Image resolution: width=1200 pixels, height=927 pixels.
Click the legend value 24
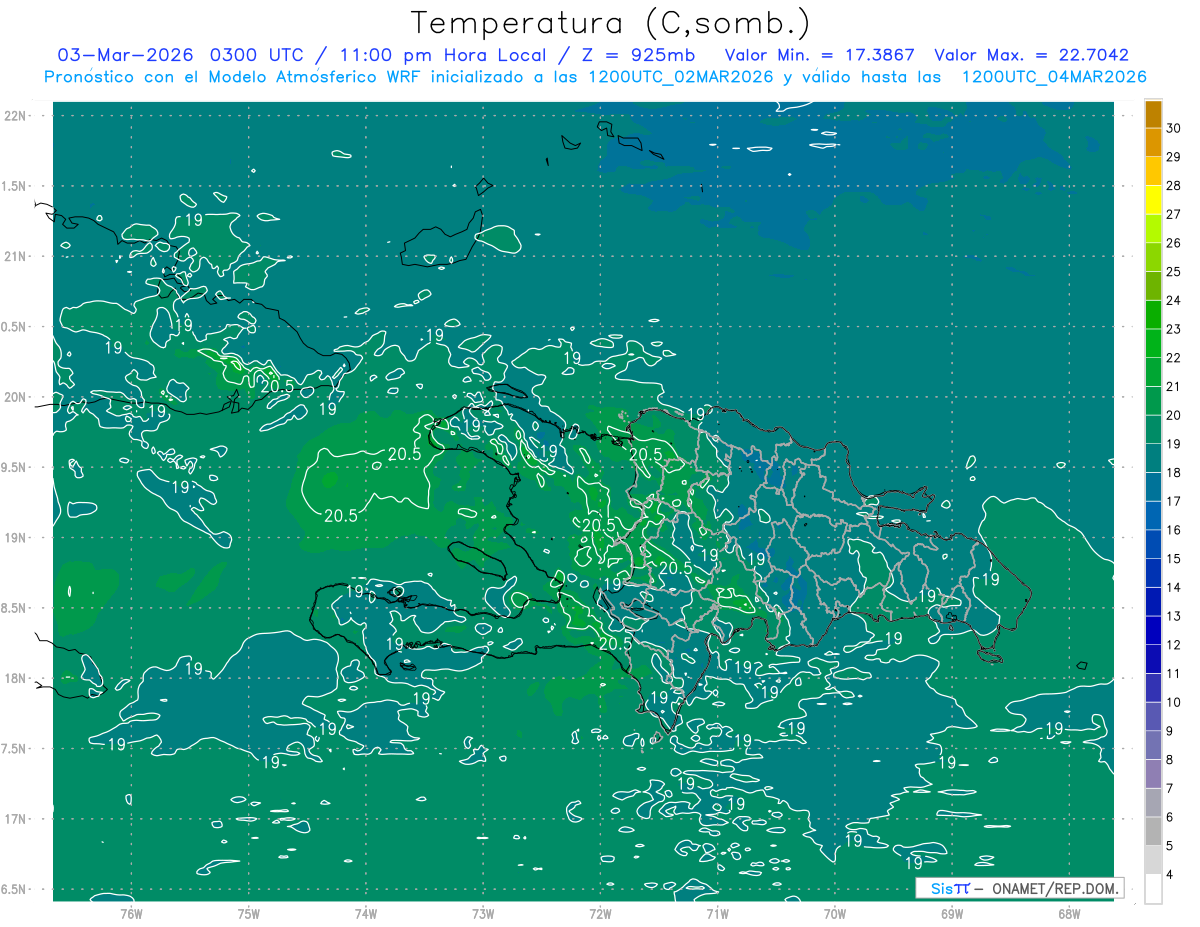pos(1174,300)
